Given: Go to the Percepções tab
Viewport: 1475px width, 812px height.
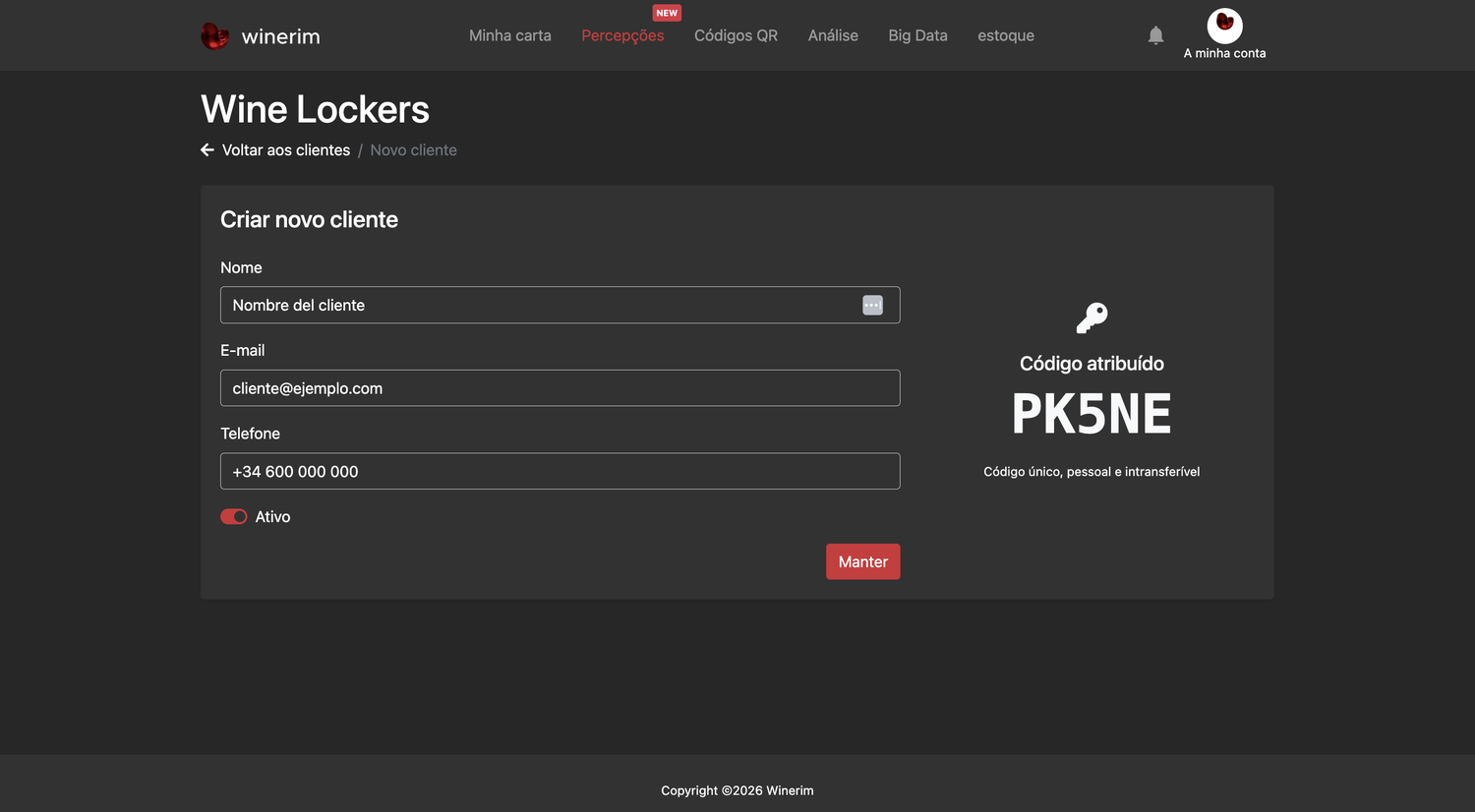Looking at the screenshot, I should coord(622,35).
